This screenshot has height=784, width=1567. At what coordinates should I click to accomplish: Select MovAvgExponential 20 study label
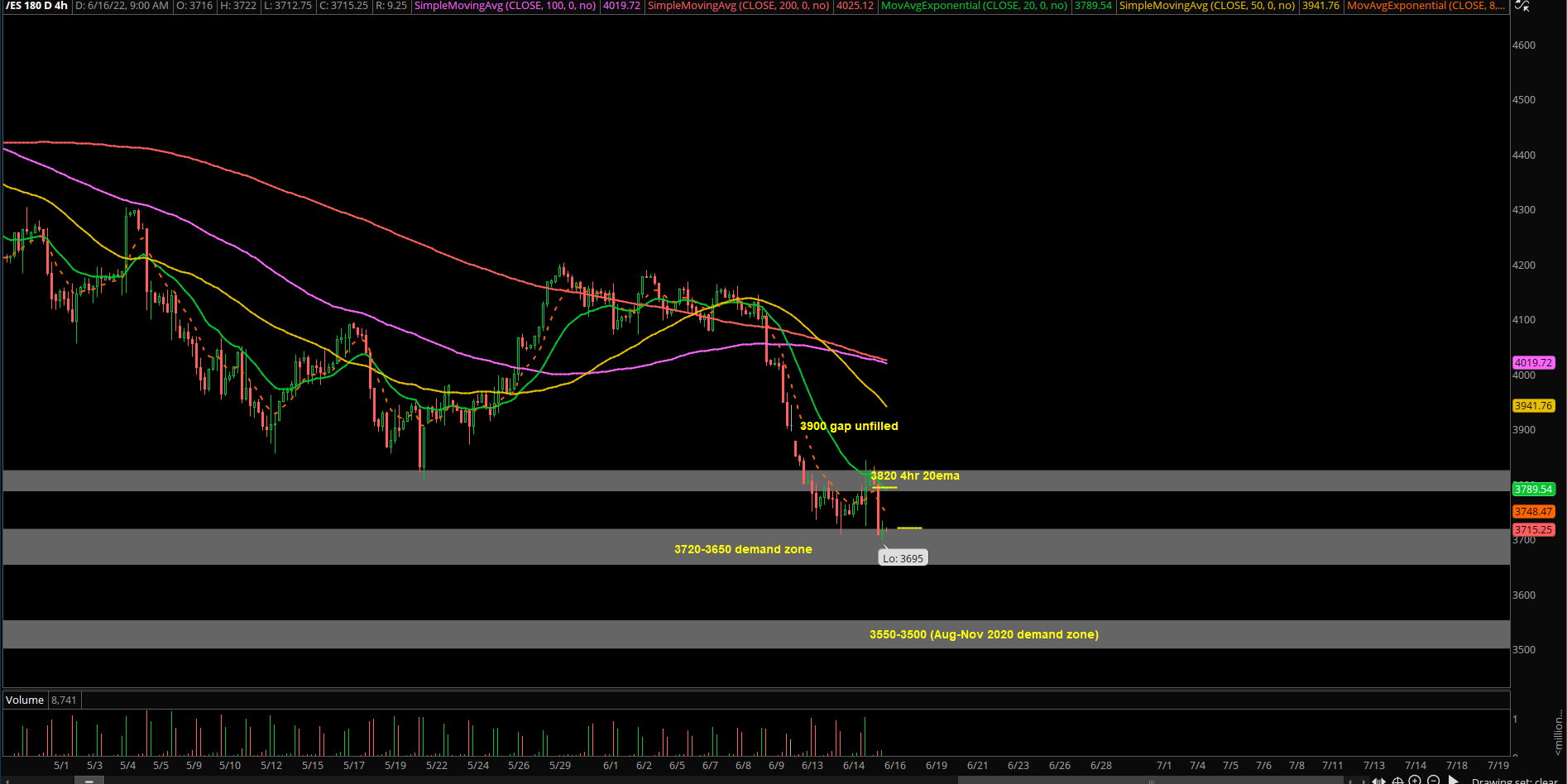974,6
